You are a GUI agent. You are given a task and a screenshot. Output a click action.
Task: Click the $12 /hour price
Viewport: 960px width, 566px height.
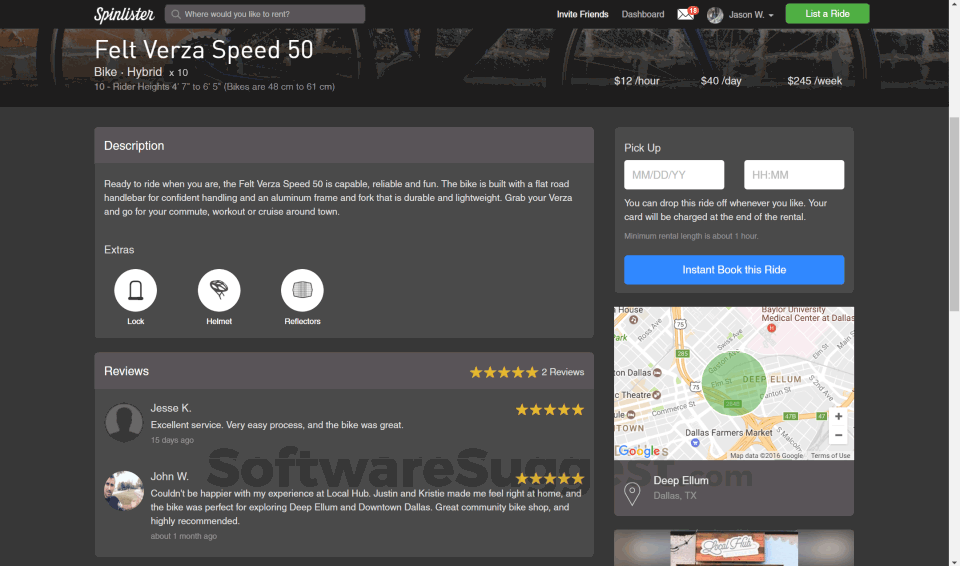coord(637,81)
